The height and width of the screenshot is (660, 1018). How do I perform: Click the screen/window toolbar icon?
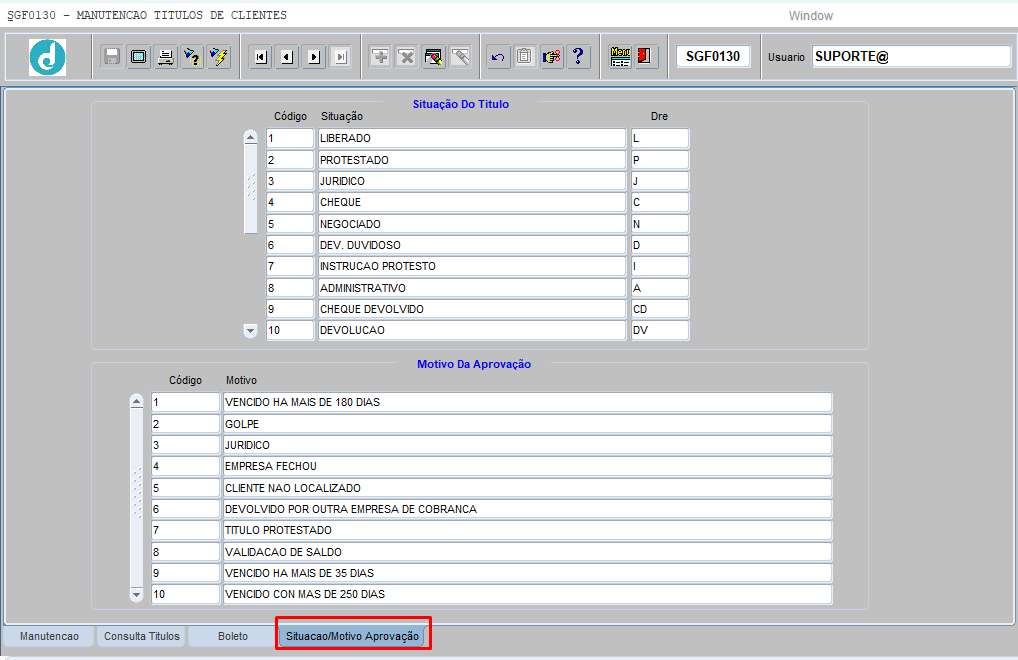138,57
